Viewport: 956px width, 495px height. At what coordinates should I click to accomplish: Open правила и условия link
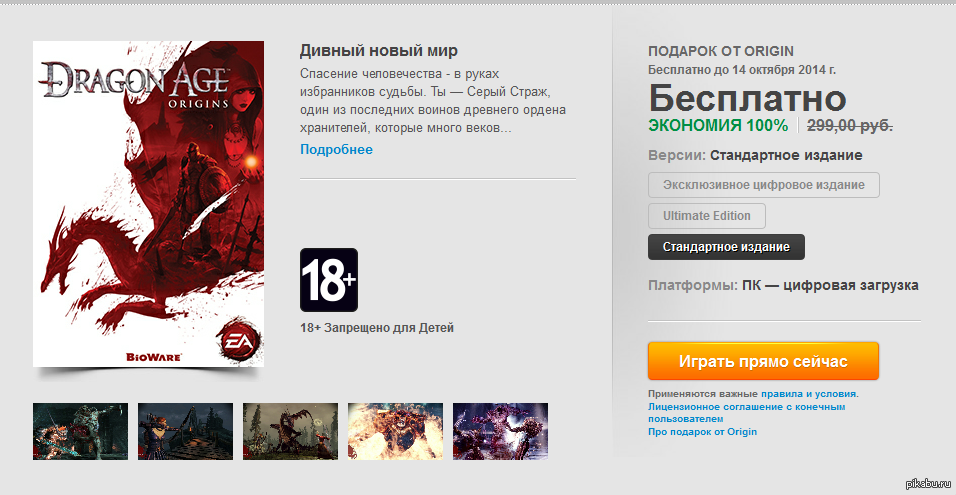pos(809,394)
